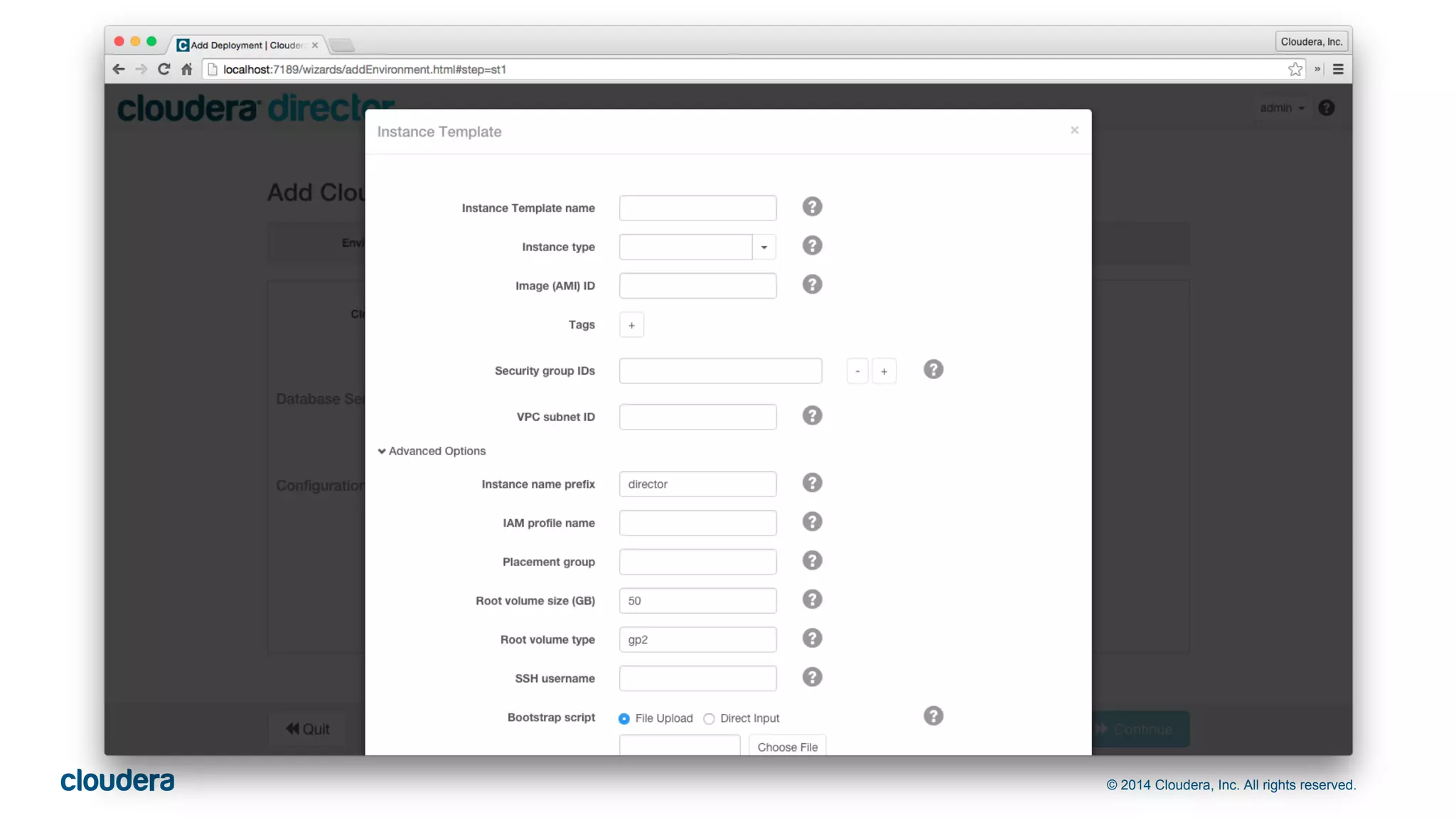Click help icon next to VPC subnet ID

coord(812,416)
